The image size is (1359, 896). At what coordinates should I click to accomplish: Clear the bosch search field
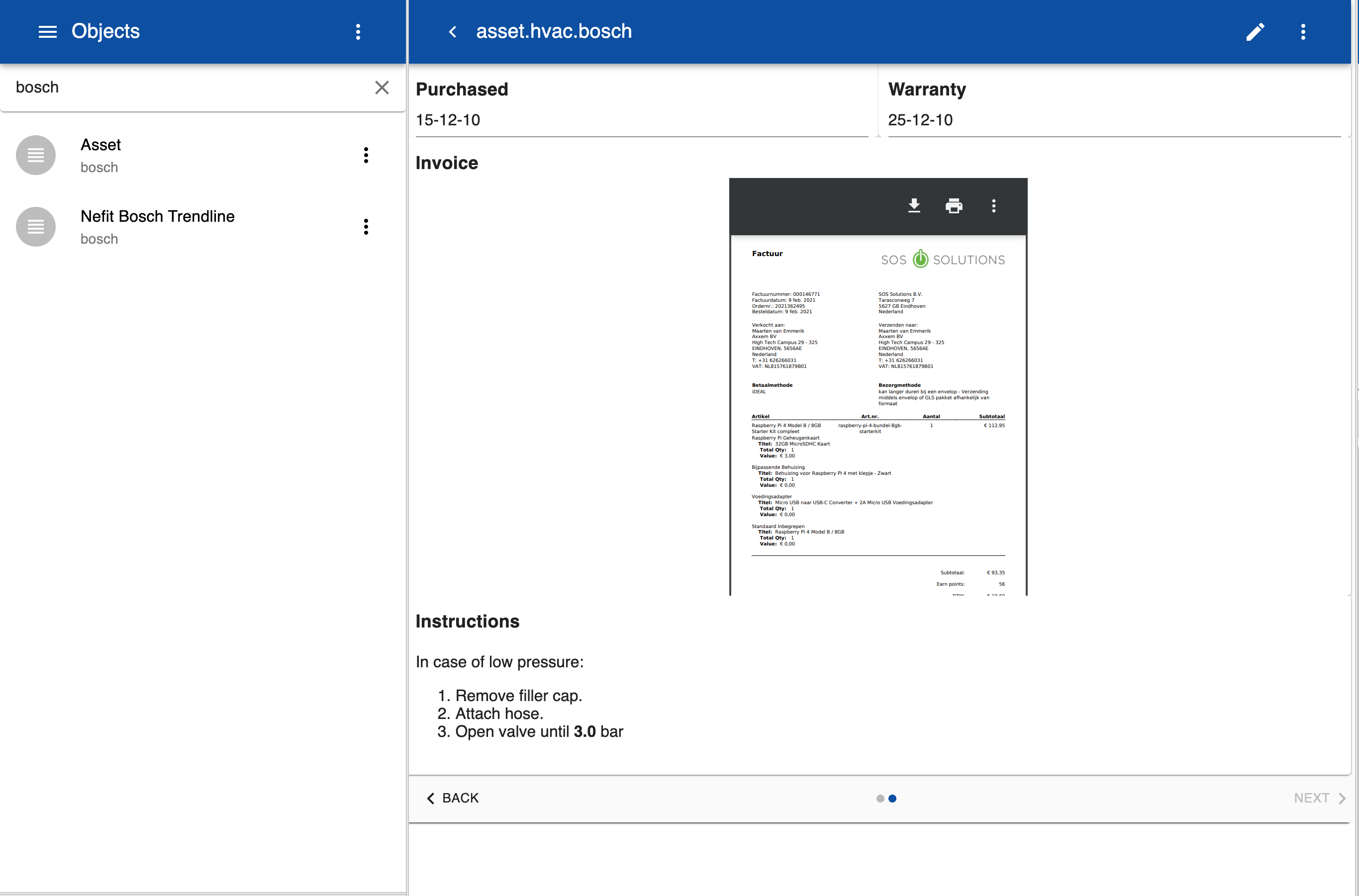tap(382, 88)
